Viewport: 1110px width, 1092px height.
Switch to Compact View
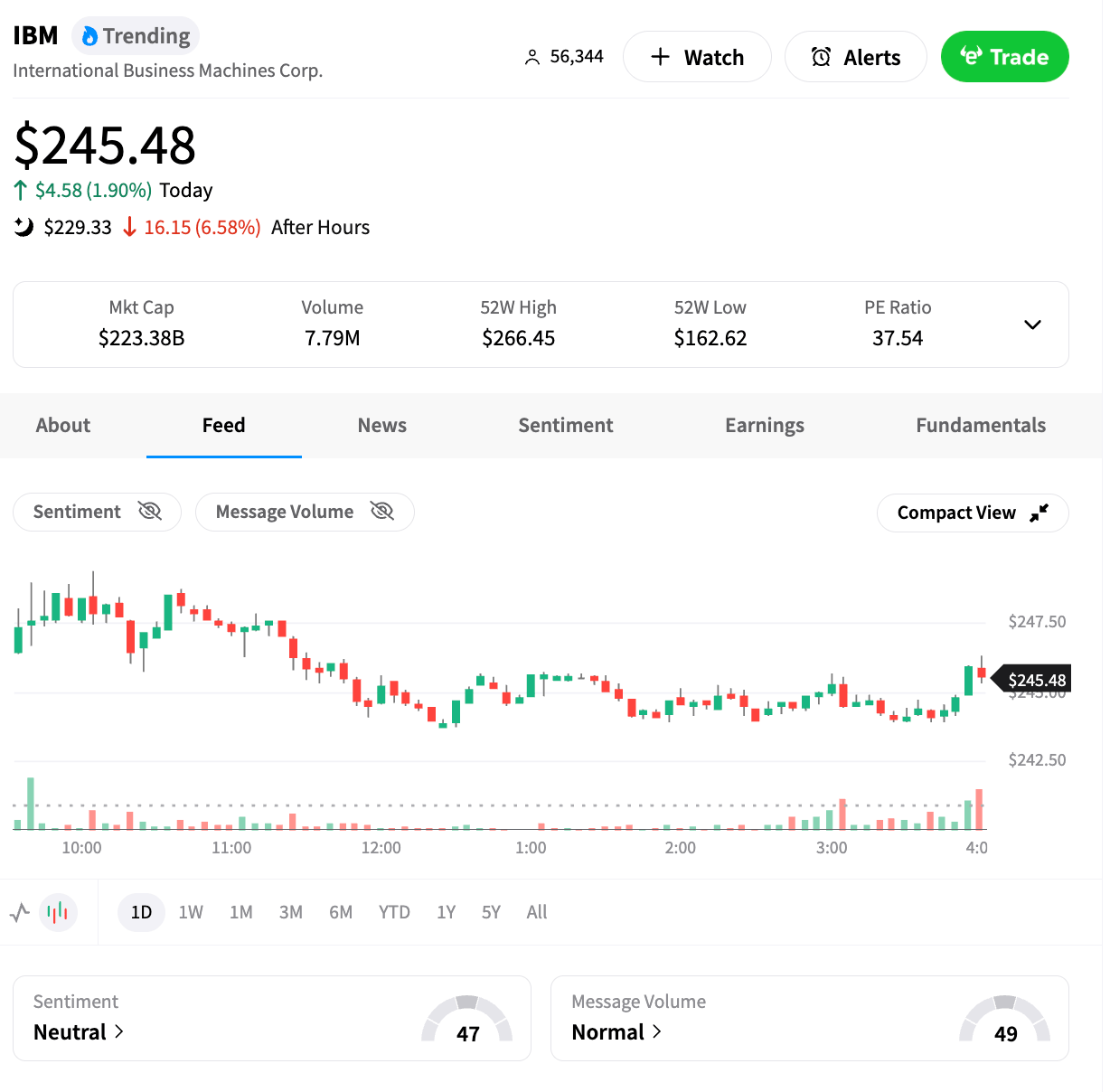click(x=973, y=513)
